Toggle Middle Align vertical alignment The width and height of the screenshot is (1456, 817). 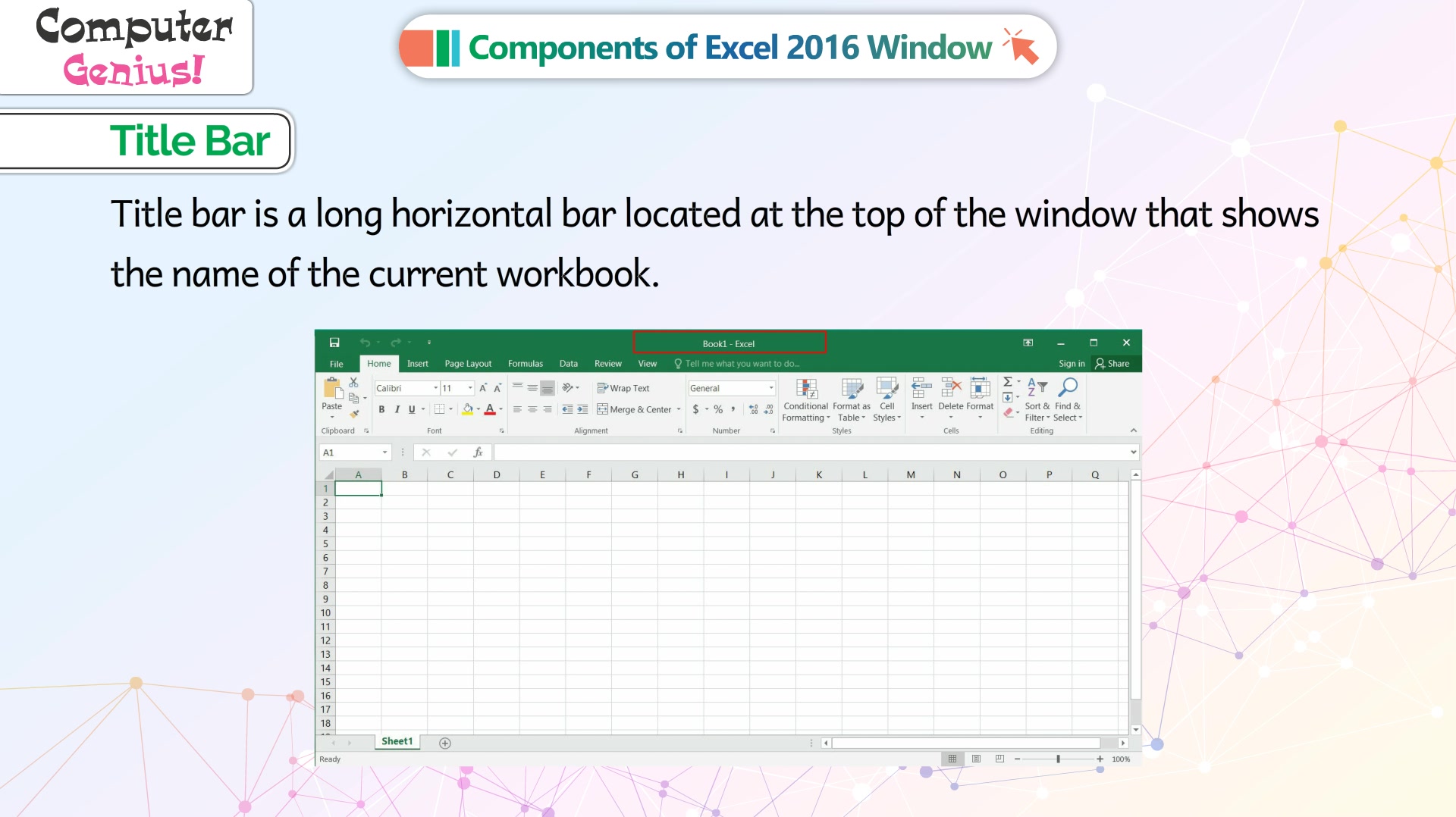coord(532,388)
